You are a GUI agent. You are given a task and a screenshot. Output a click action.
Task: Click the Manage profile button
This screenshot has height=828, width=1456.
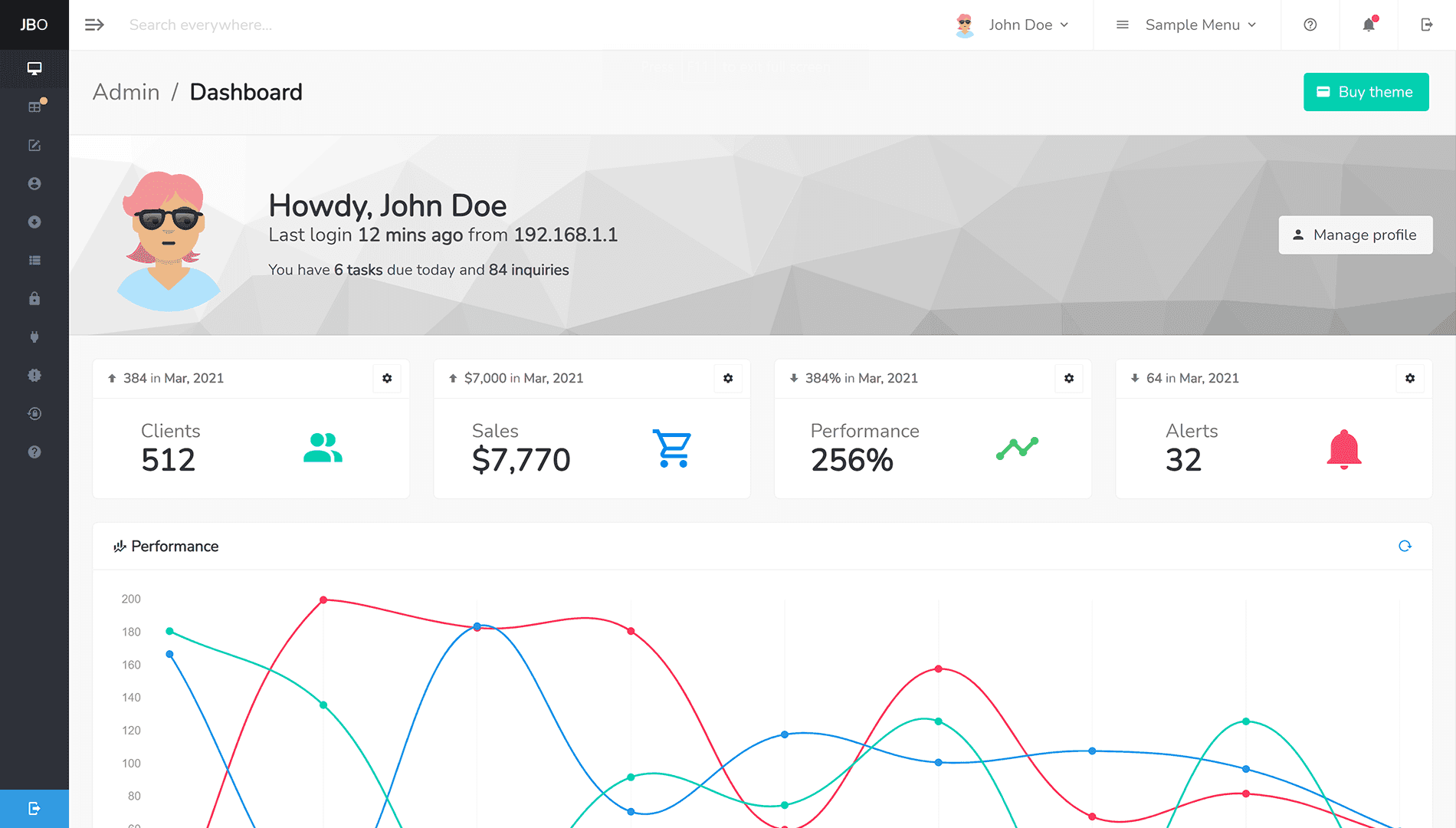(1356, 235)
